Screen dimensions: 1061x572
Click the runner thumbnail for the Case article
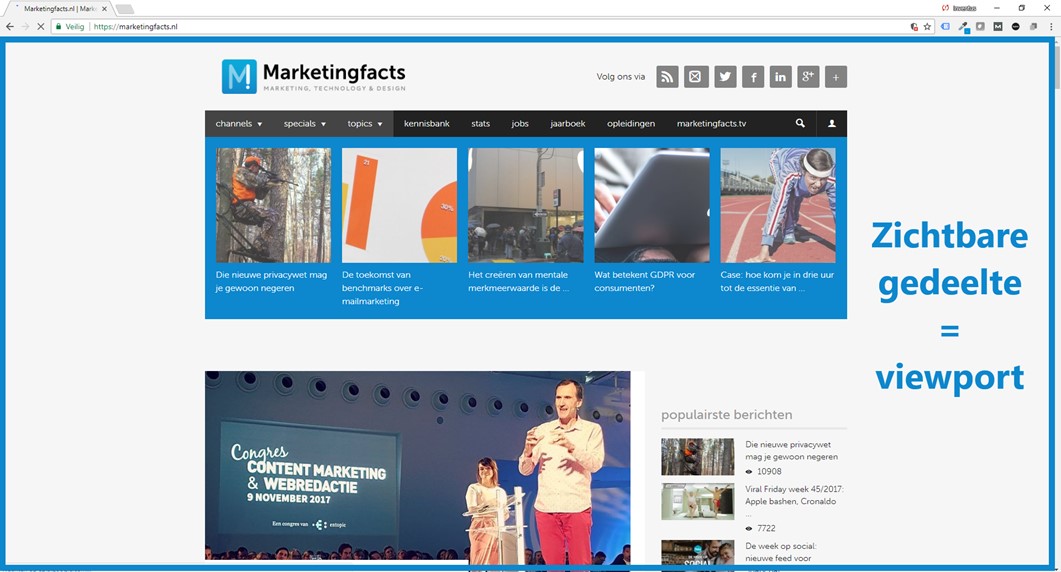(x=778, y=205)
